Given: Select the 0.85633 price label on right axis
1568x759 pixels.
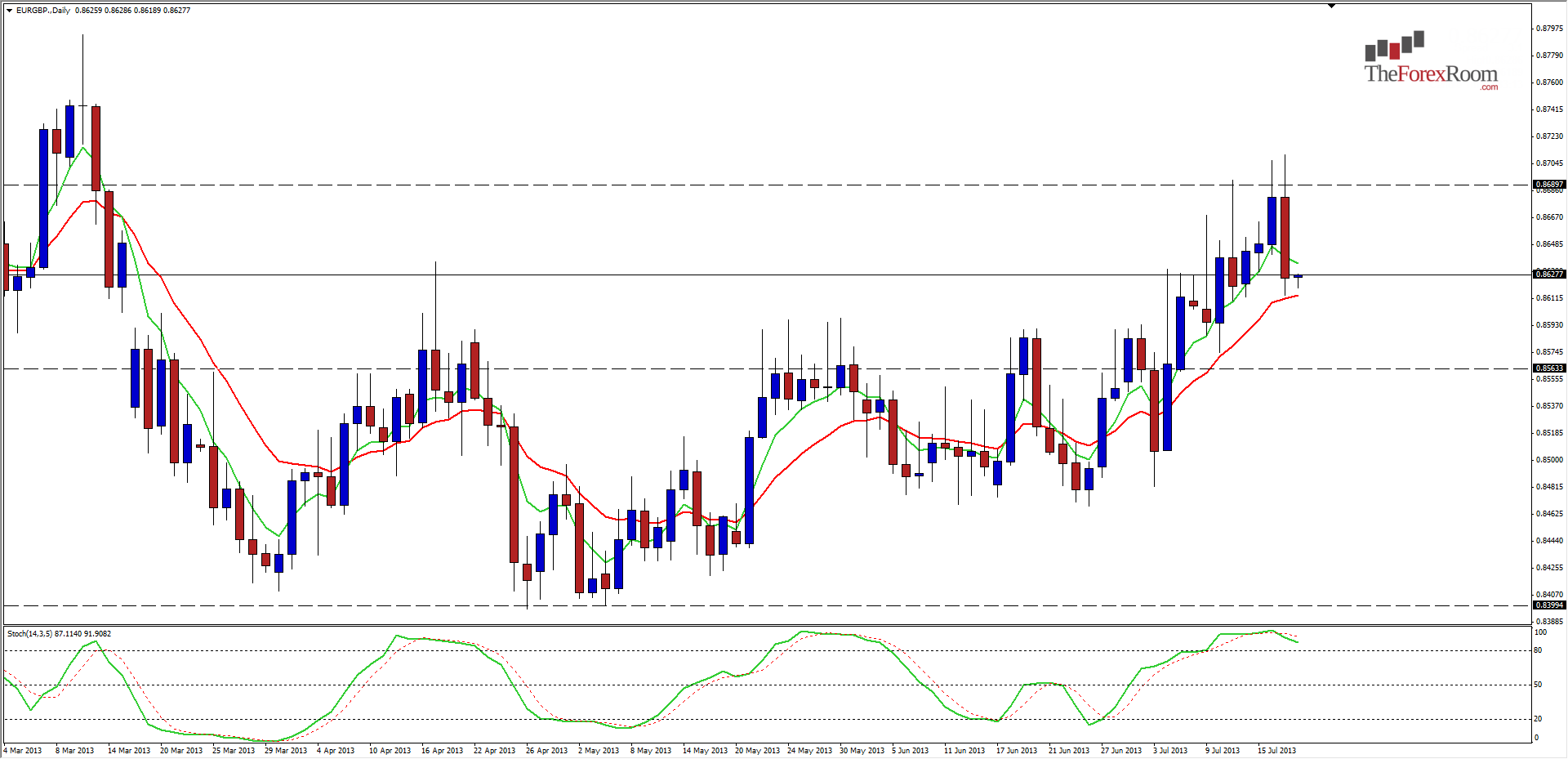Looking at the screenshot, I should tap(1550, 368).
